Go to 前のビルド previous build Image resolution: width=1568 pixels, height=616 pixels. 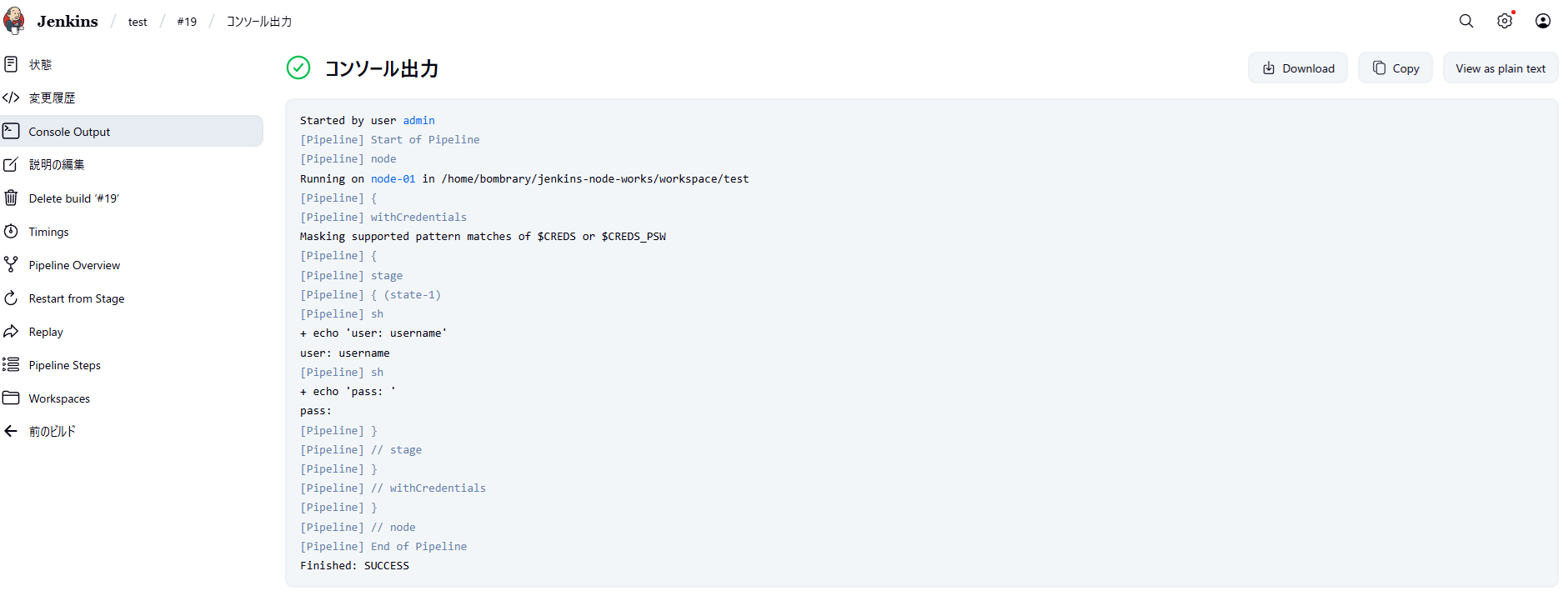52,432
